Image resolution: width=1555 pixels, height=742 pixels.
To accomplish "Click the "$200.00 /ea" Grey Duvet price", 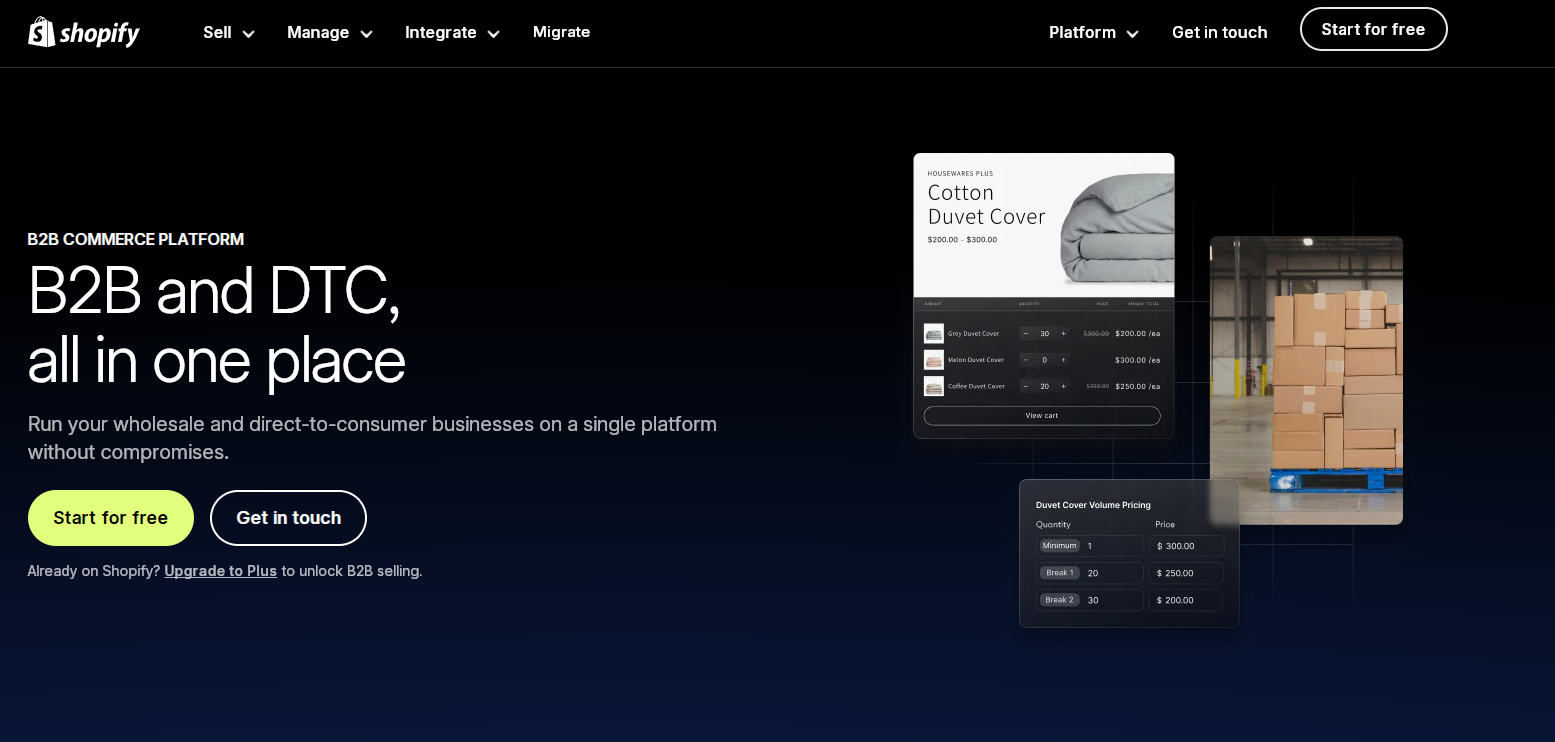I will click(1137, 334).
